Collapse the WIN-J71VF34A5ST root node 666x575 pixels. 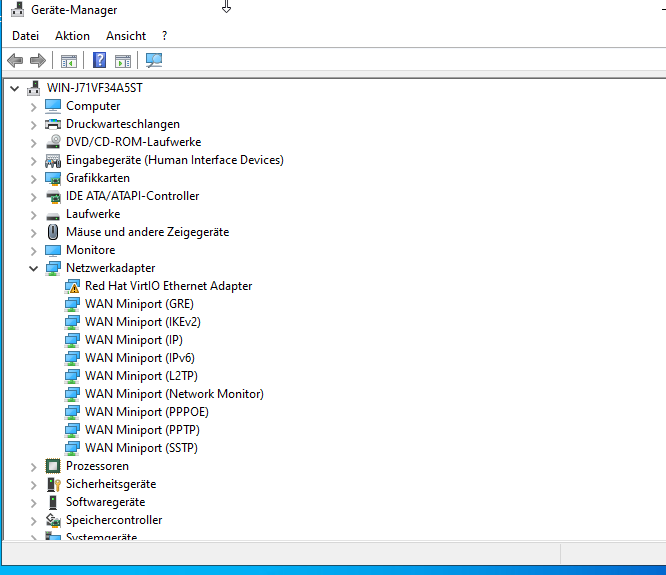tap(14, 88)
